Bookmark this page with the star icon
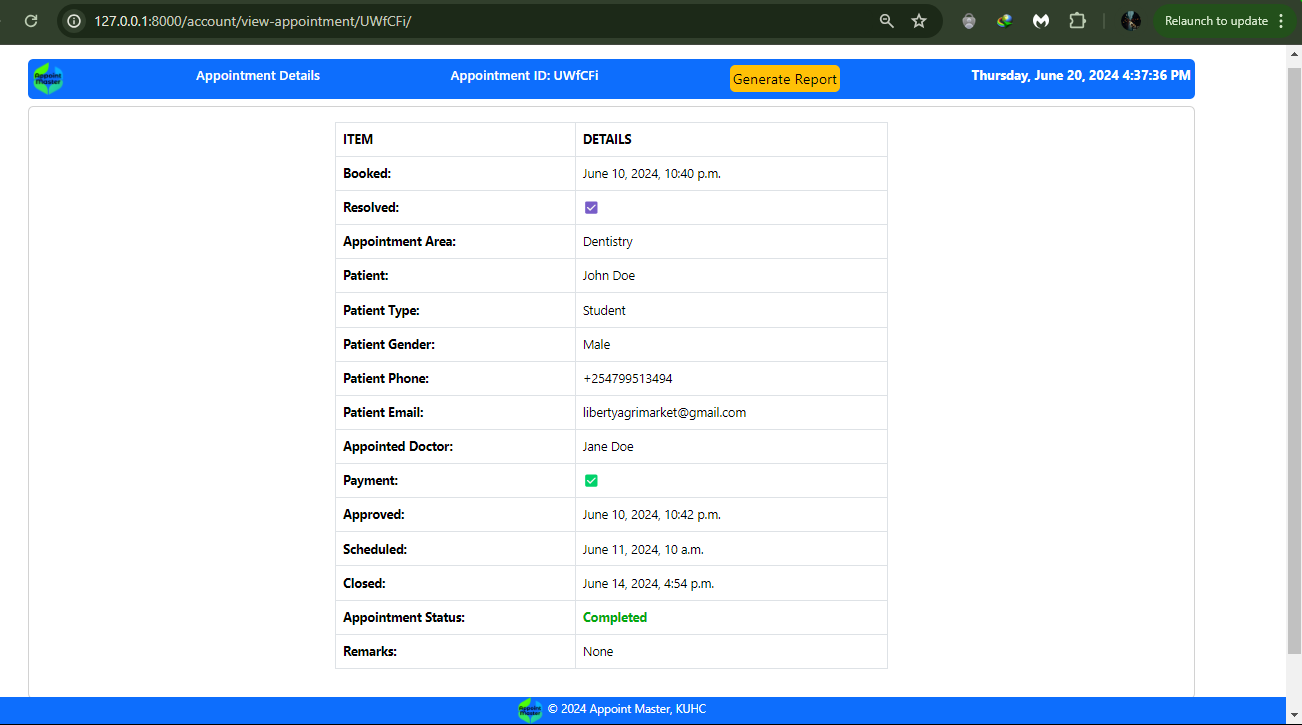This screenshot has height=725, width=1302. click(x=919, y=20)
